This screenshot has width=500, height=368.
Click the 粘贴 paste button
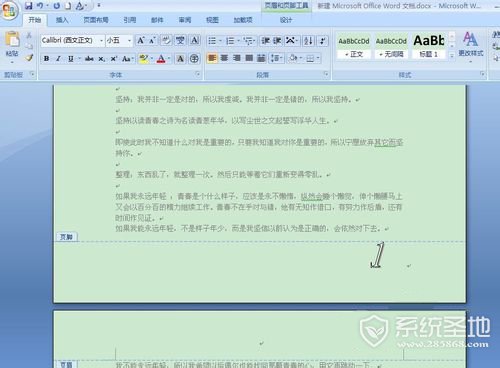tap(12, 47)
